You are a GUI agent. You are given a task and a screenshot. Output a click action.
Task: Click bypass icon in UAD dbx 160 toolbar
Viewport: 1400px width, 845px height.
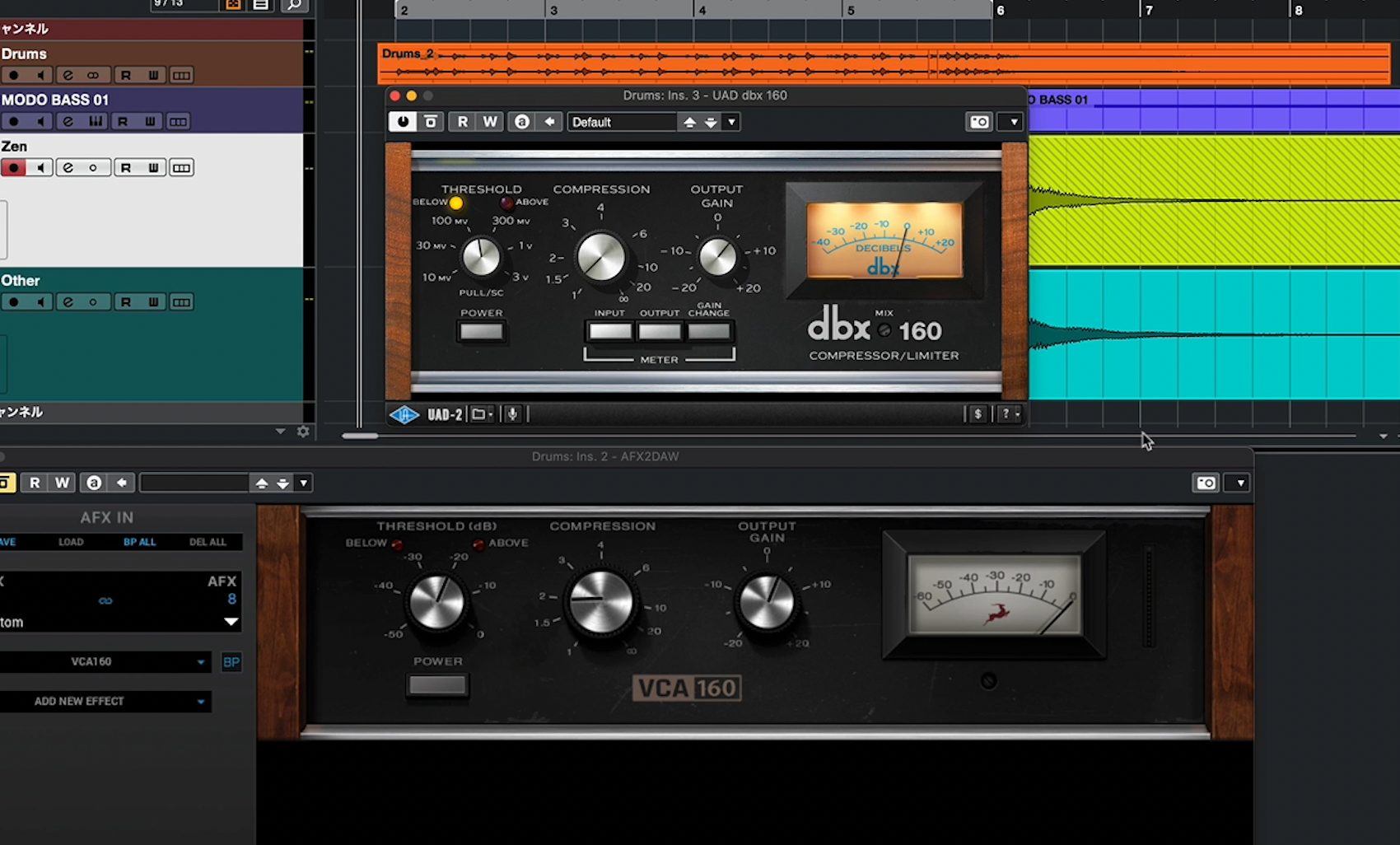click(430, 122)
